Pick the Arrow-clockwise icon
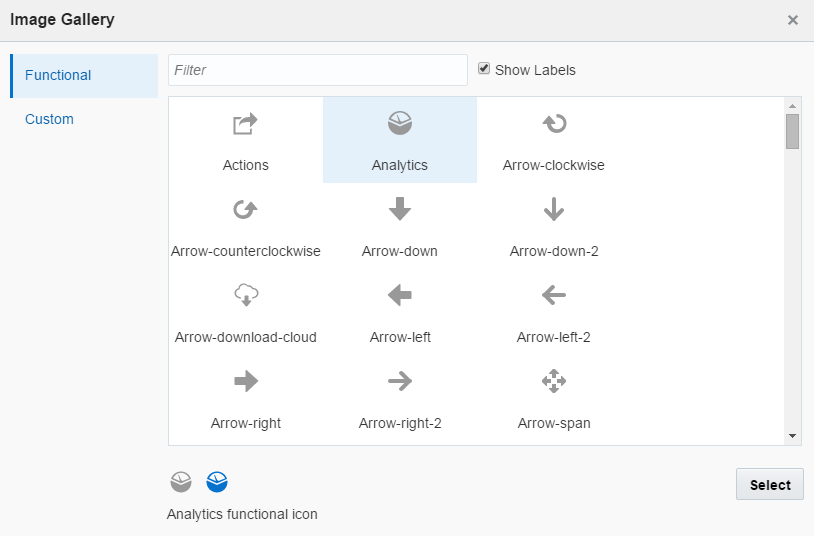This screenshot has width=814, height=536. tap(554, 124)
